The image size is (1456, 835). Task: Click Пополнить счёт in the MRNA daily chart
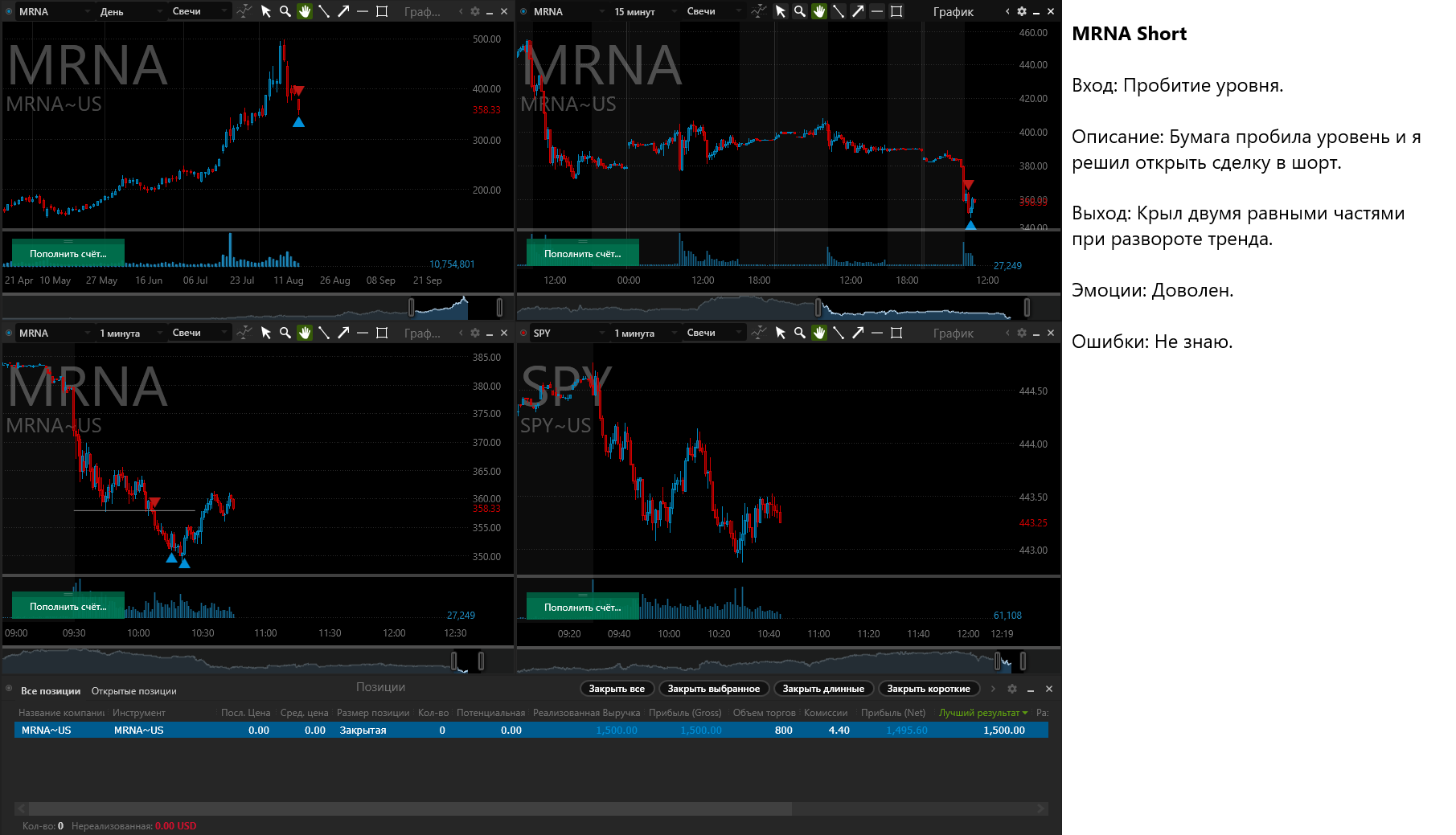pos(68,253)
